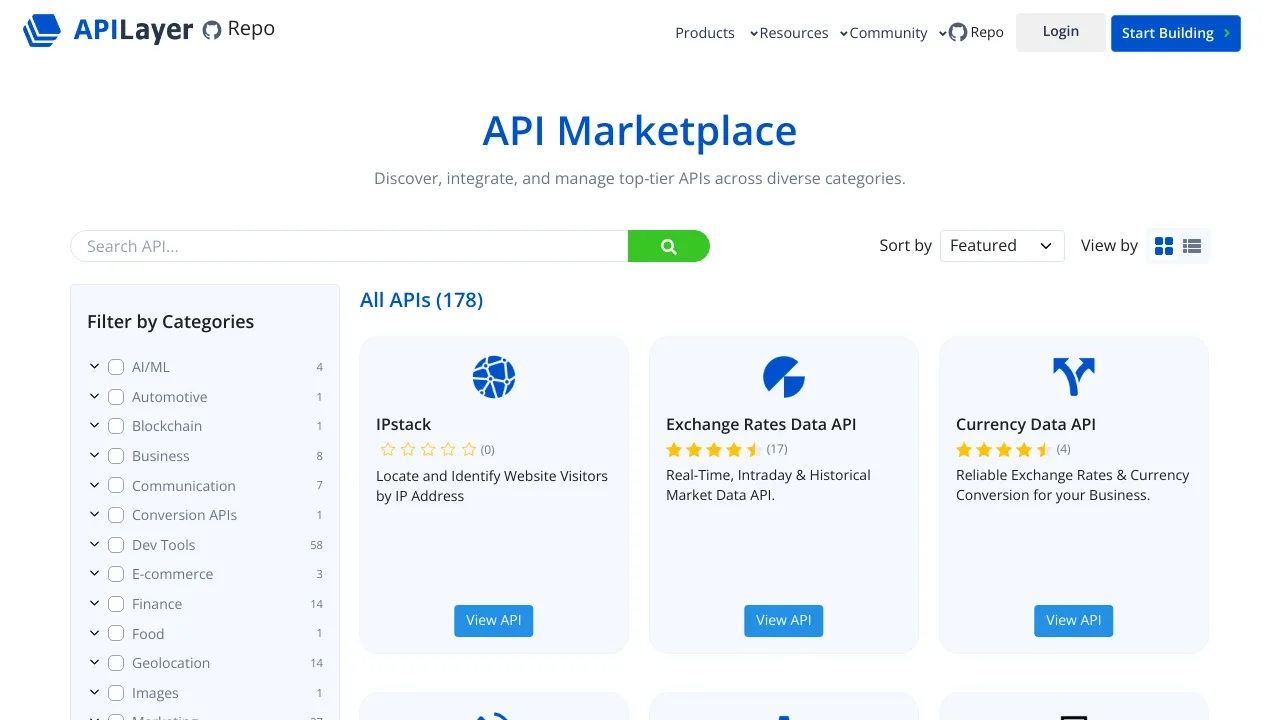Image resolution: width=1280 pixels, height=720 pixels.
Task: Expand the Communication category chevron
Action: tap(94, 485)
